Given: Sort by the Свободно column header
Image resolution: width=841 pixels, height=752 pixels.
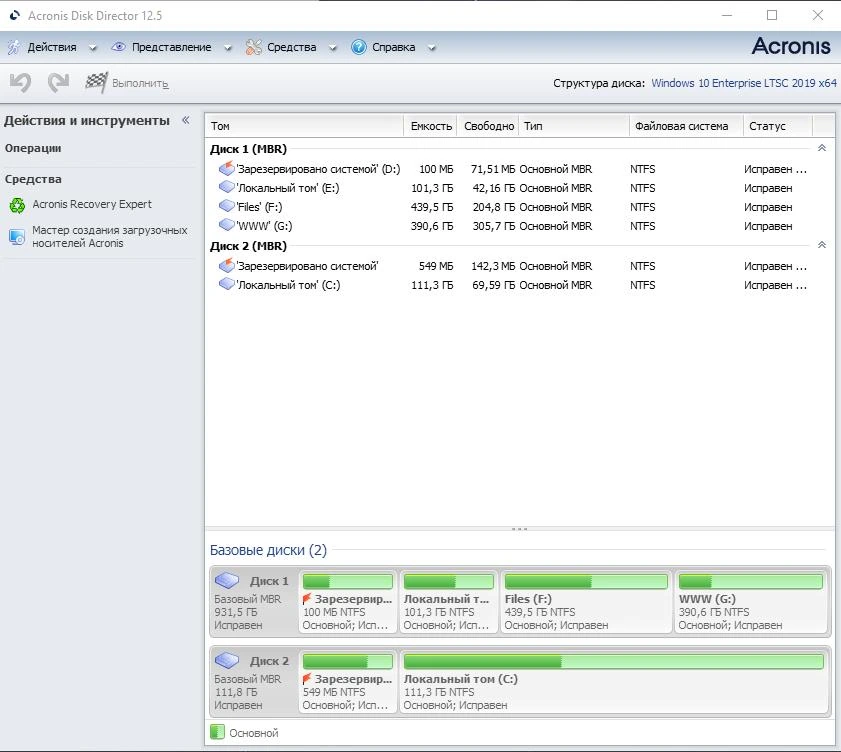Looking at the screenshot, I should point(488,126).
